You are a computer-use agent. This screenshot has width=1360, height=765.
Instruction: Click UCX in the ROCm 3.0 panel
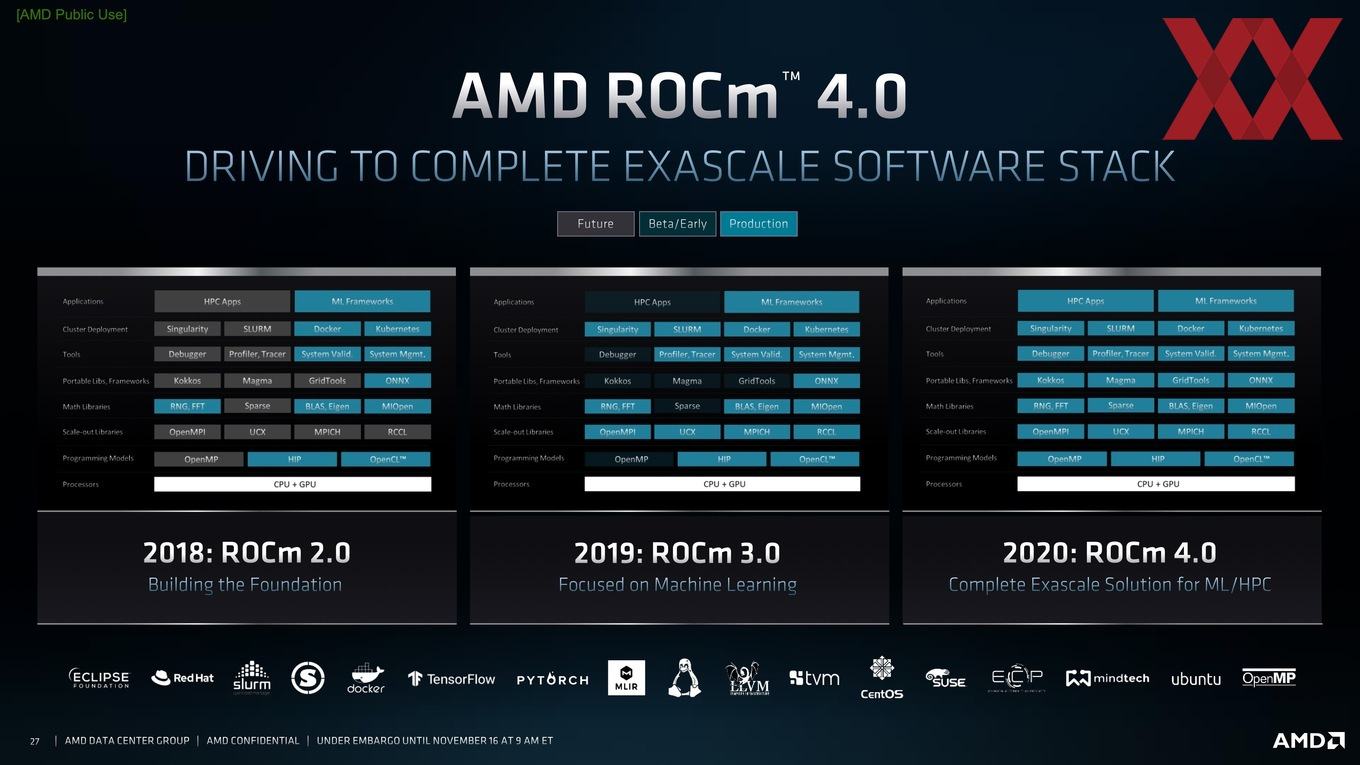[687, 432]
